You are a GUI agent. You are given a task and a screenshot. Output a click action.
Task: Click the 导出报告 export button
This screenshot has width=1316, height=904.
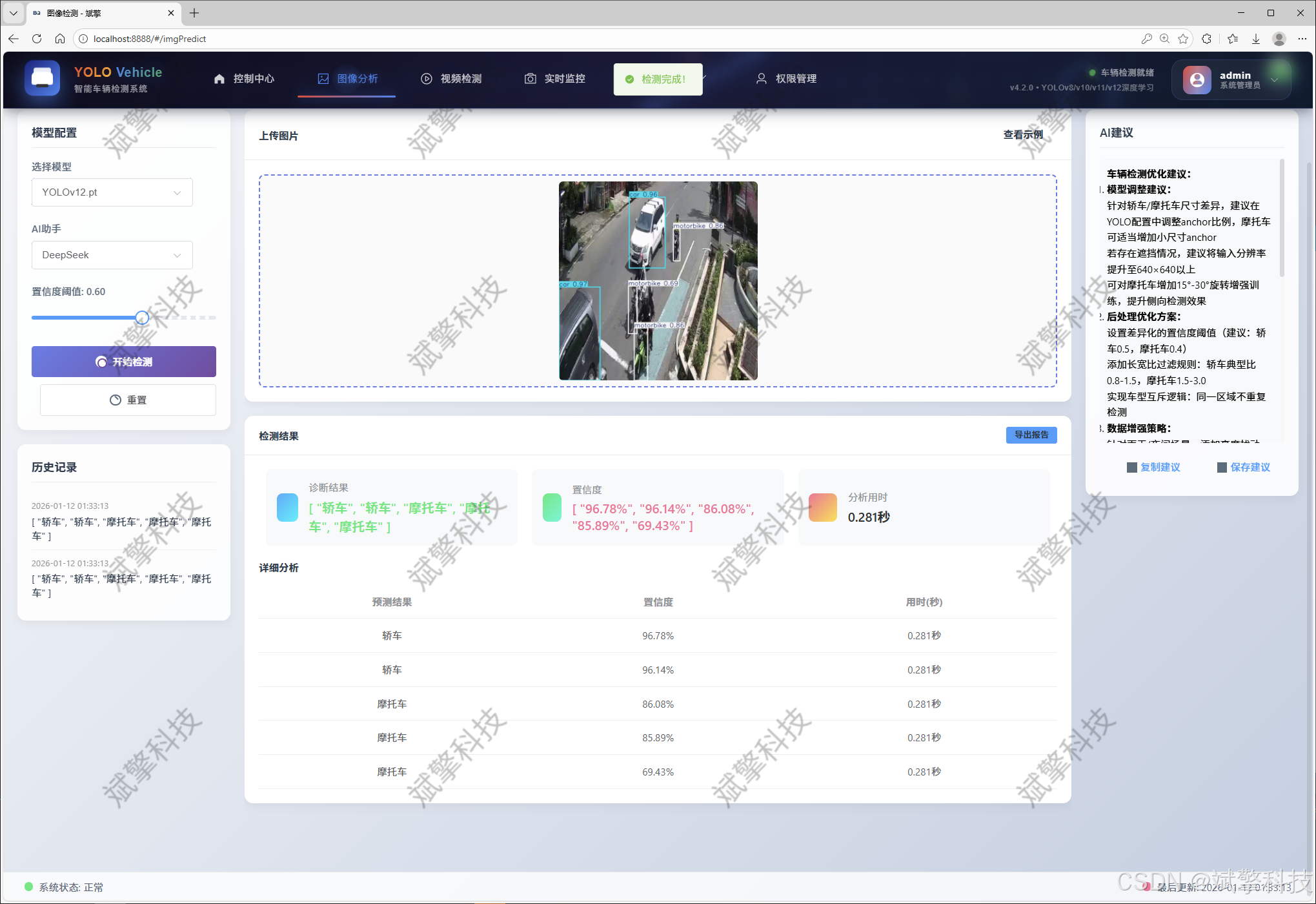tap(1031, 435)
